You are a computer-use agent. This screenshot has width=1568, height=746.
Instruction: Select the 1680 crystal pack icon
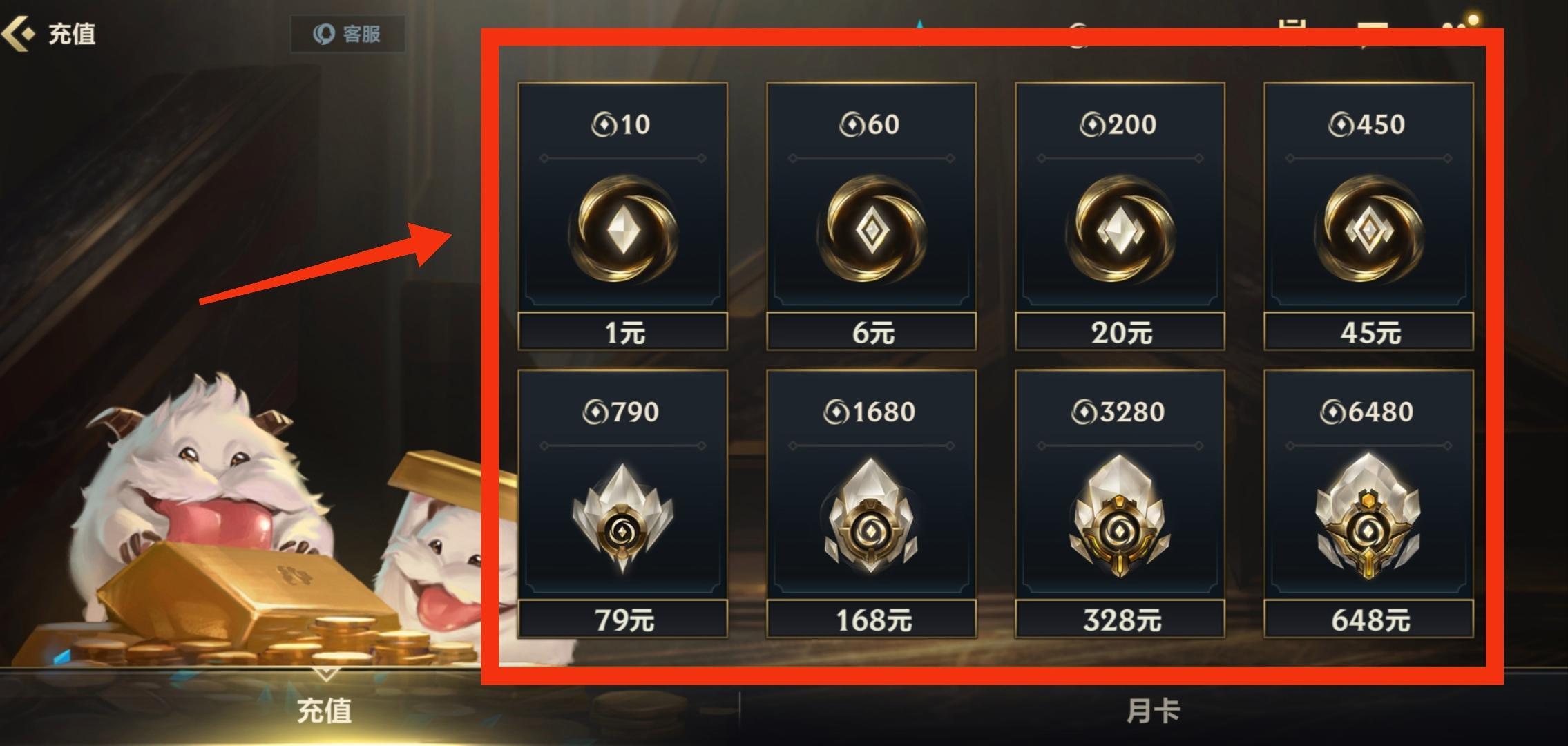tap(872, 515)
